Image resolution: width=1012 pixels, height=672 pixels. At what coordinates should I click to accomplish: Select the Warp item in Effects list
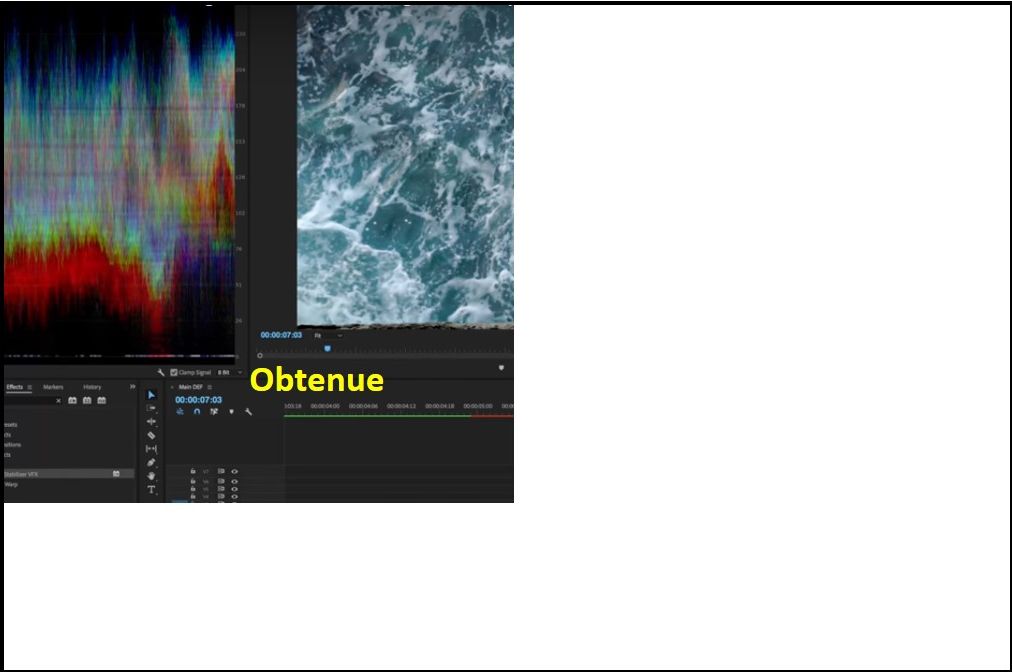point(11,484)
